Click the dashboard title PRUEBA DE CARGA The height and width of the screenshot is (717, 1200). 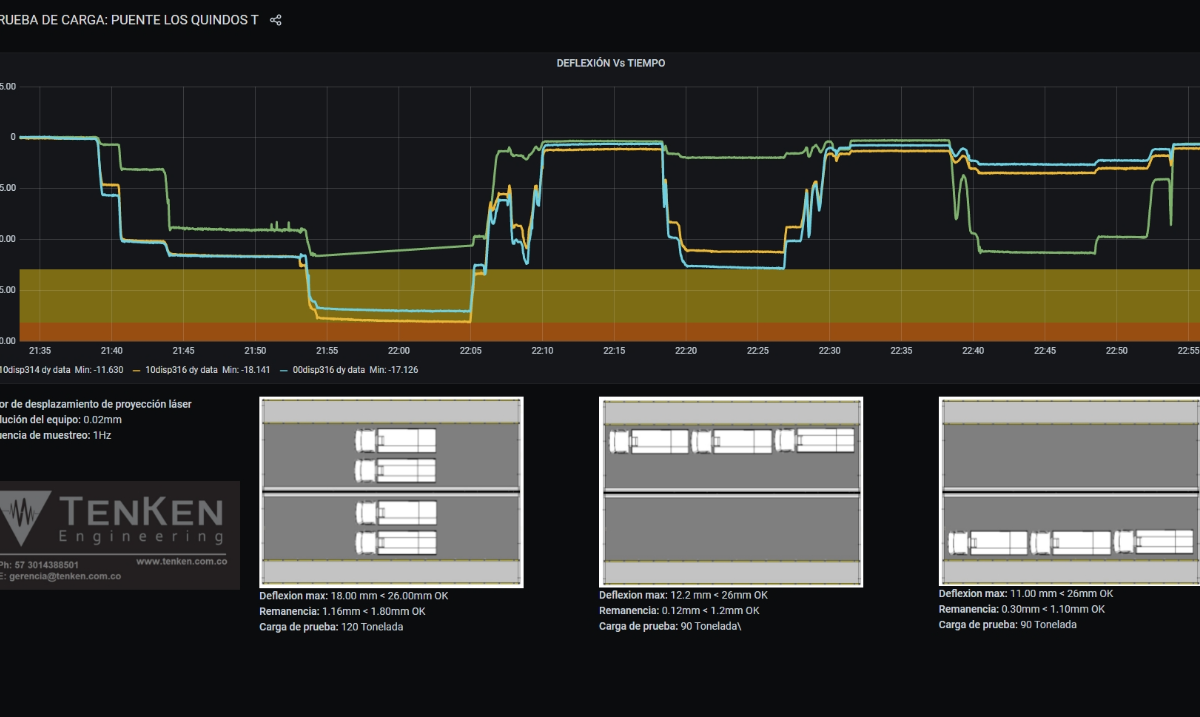pyautogui.click(x=129, y=20)
